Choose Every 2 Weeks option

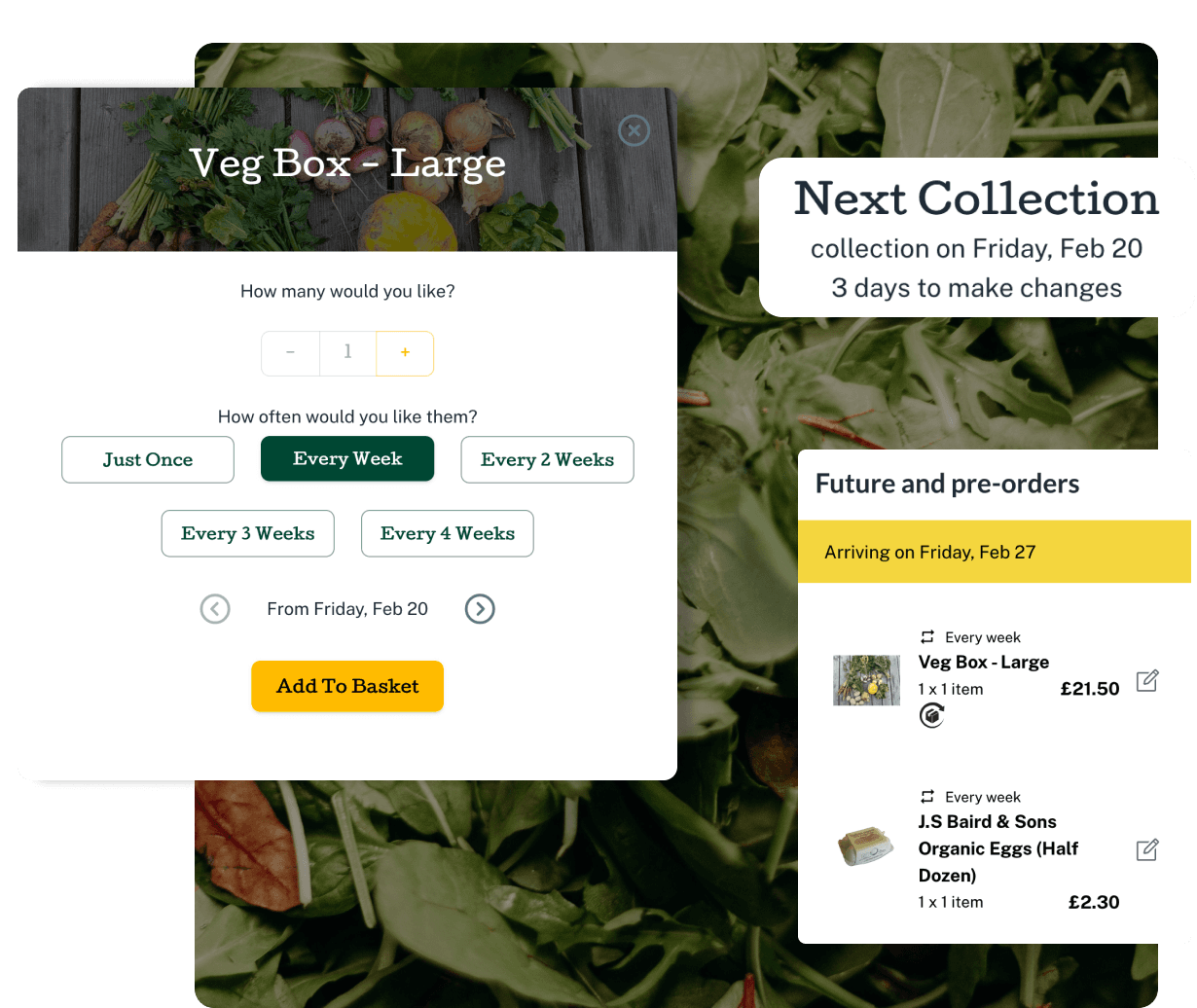tap(547, 459)
